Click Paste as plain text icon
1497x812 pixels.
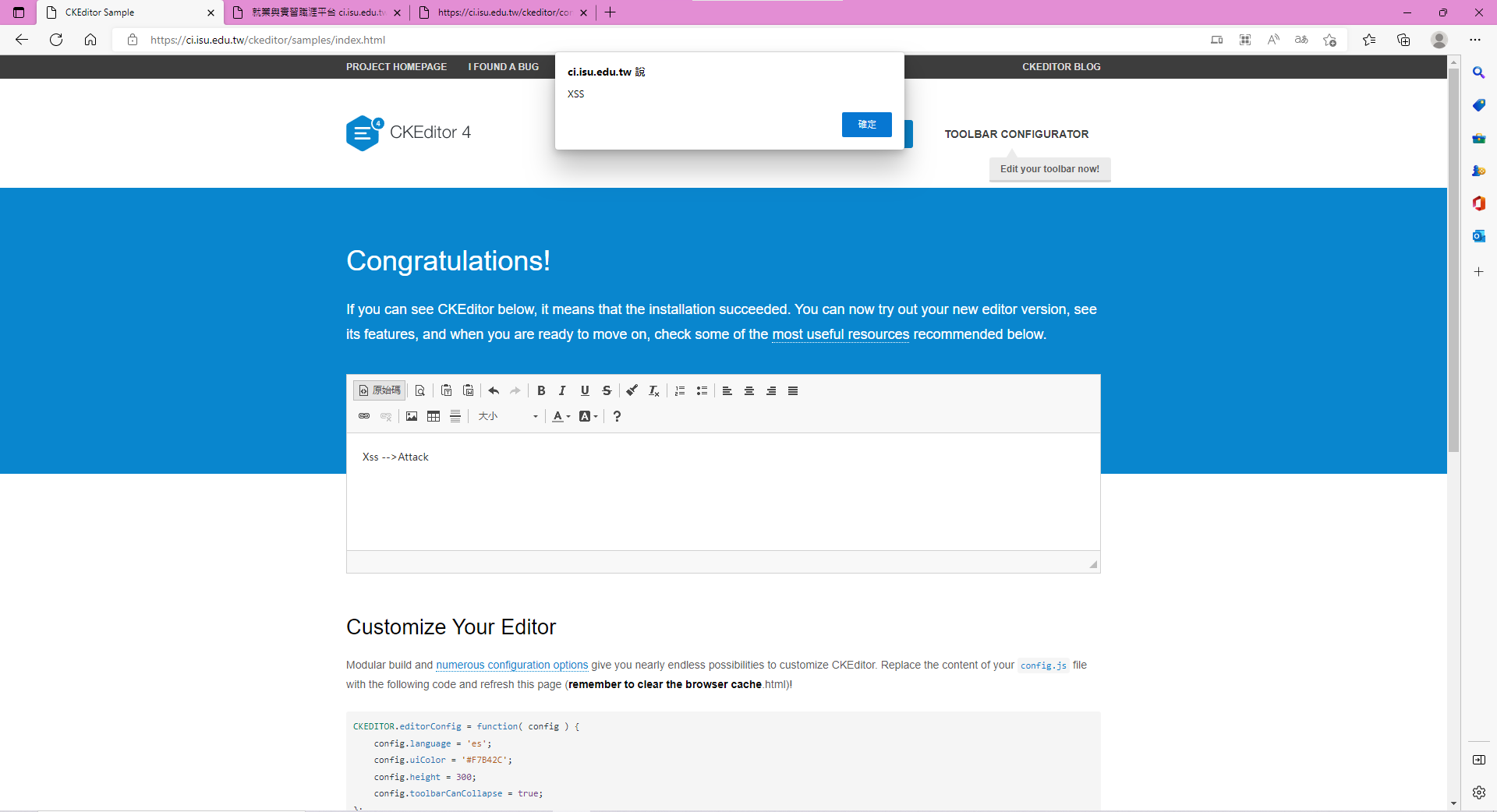coord(447,390)
